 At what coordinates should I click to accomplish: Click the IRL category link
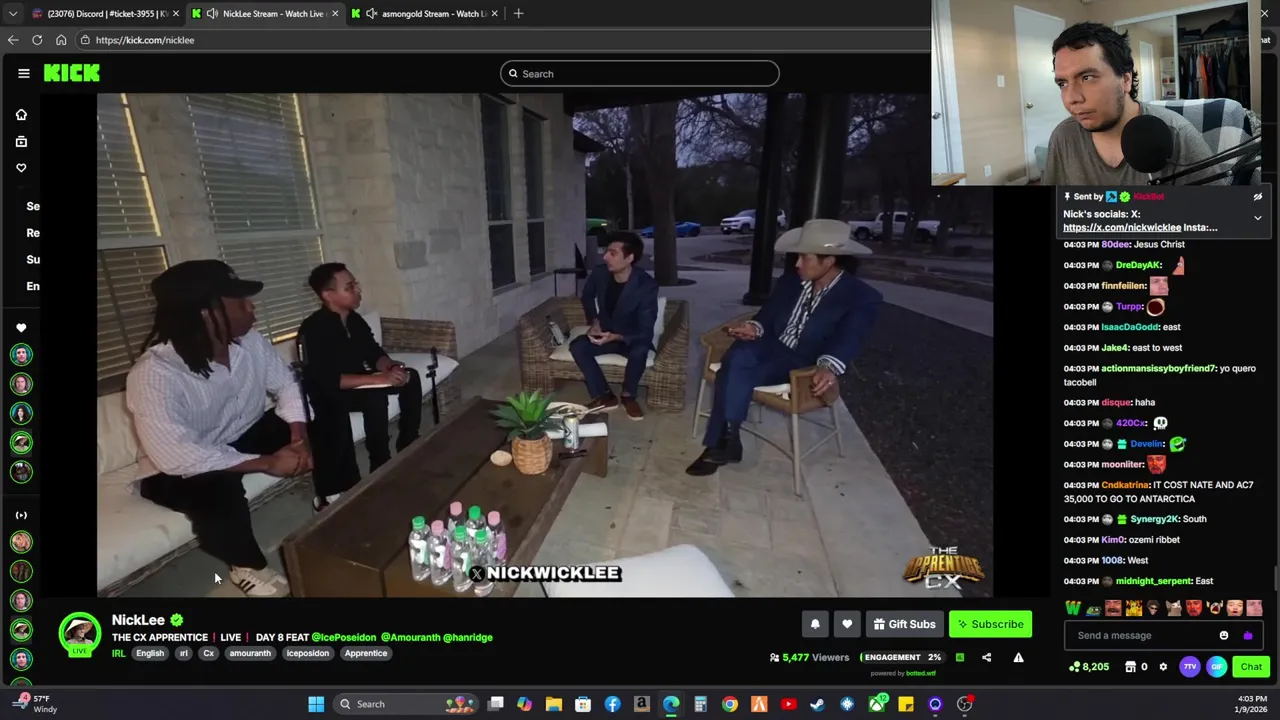(118, 653)
